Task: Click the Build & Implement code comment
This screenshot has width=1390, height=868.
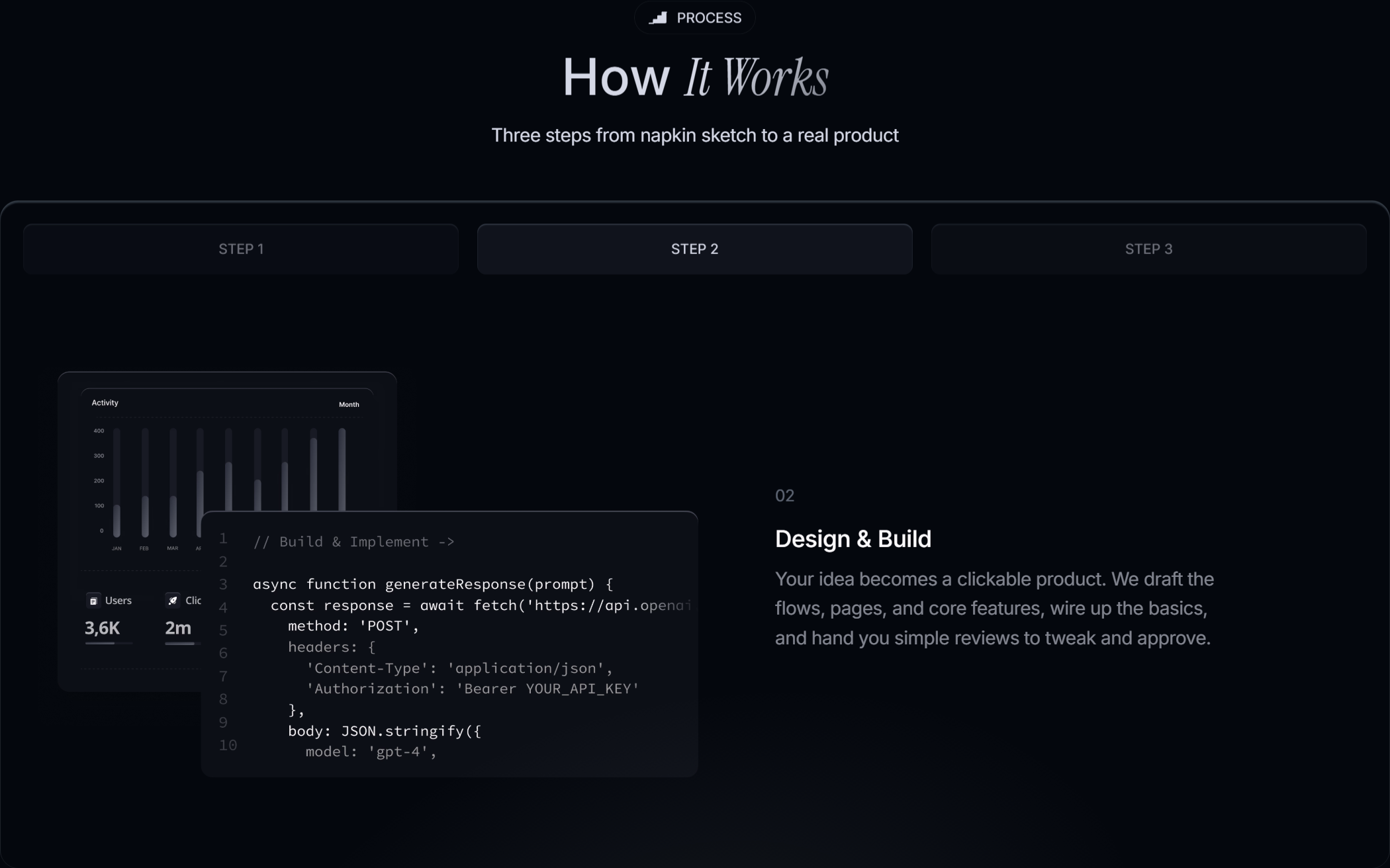Action: point(353,542)
